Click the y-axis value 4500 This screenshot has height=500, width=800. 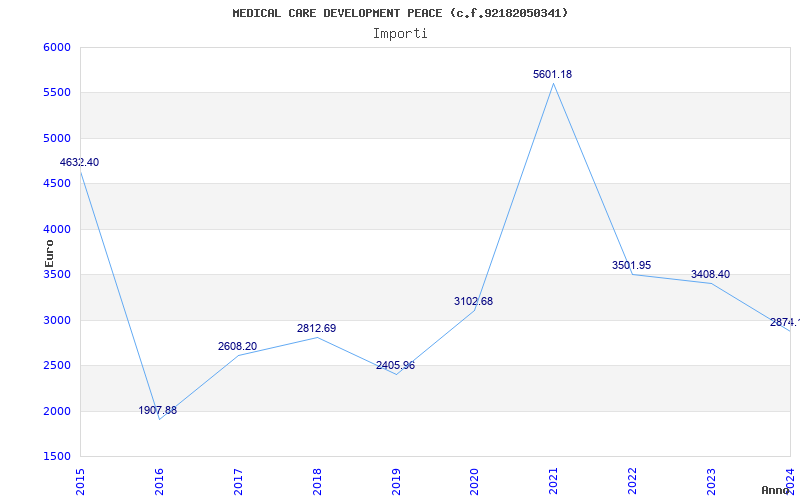pyautogui.click(x=57, y=184)
